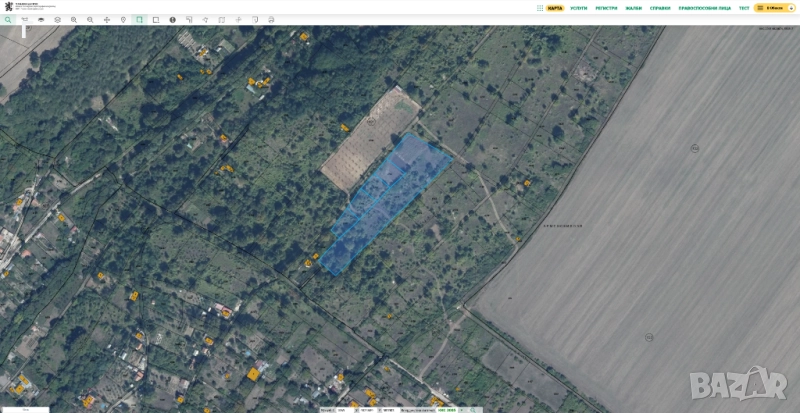The height and width of the screenshot is (413, 800).
Task: Open the ПРАВОСПОСОБНИ ЛИЦА menu
Action: coord(705,8)
